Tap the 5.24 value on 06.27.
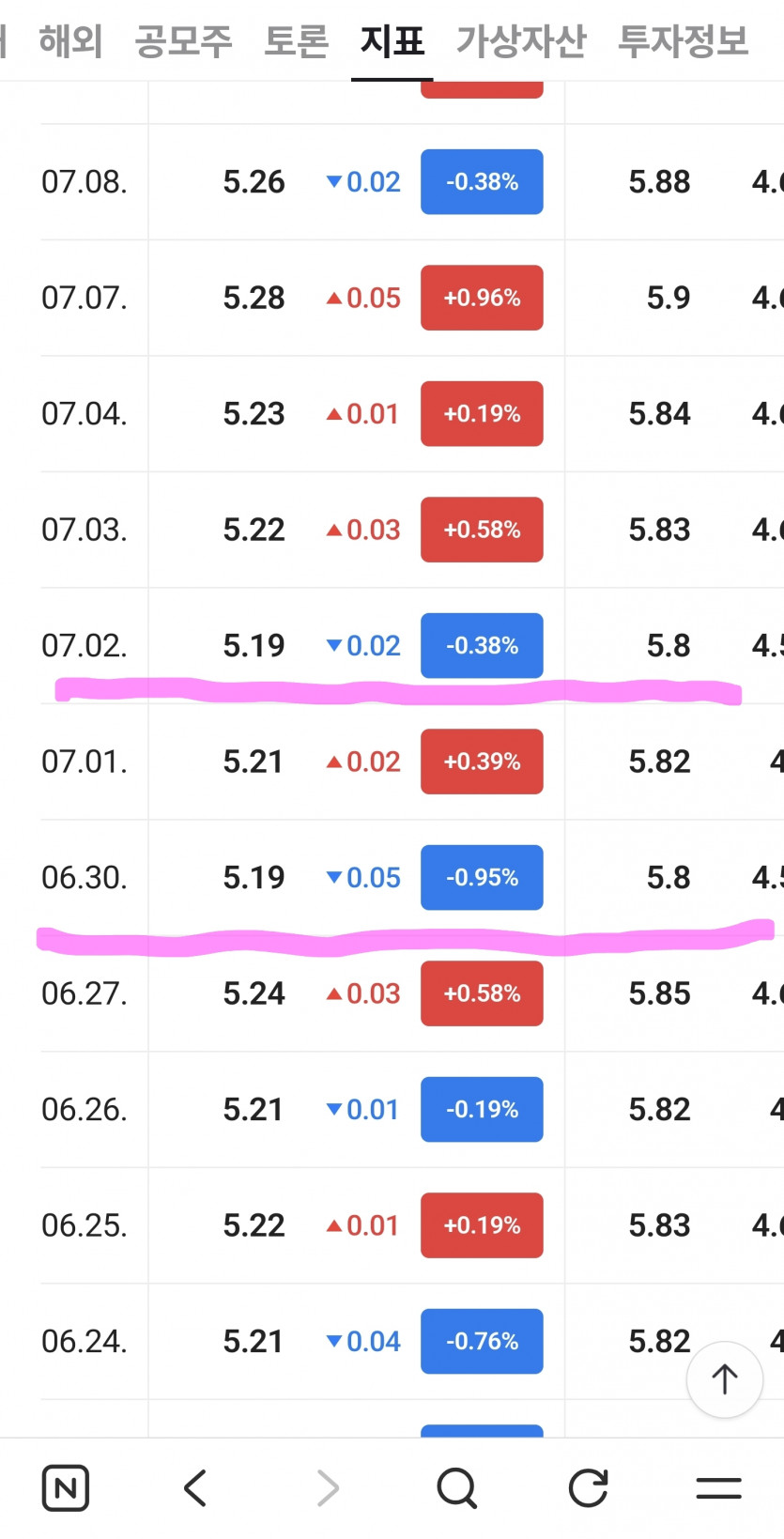 click(254, 993)
